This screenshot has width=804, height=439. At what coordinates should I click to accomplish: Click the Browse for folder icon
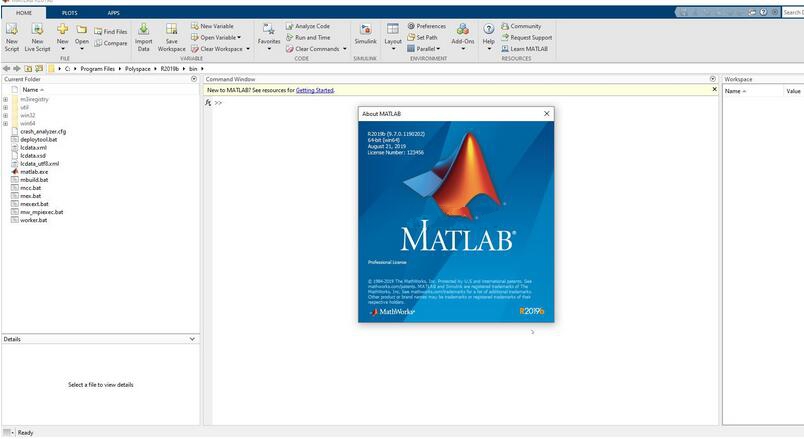39,68
